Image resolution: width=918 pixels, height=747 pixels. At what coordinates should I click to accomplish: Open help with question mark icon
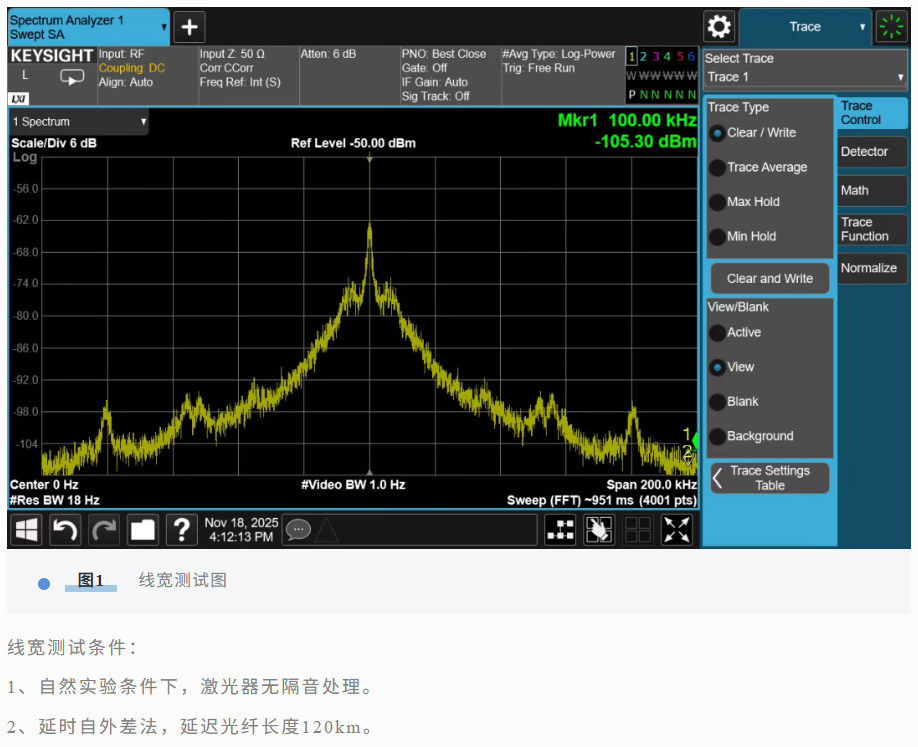pyautogui.click(x=181, y=530)
